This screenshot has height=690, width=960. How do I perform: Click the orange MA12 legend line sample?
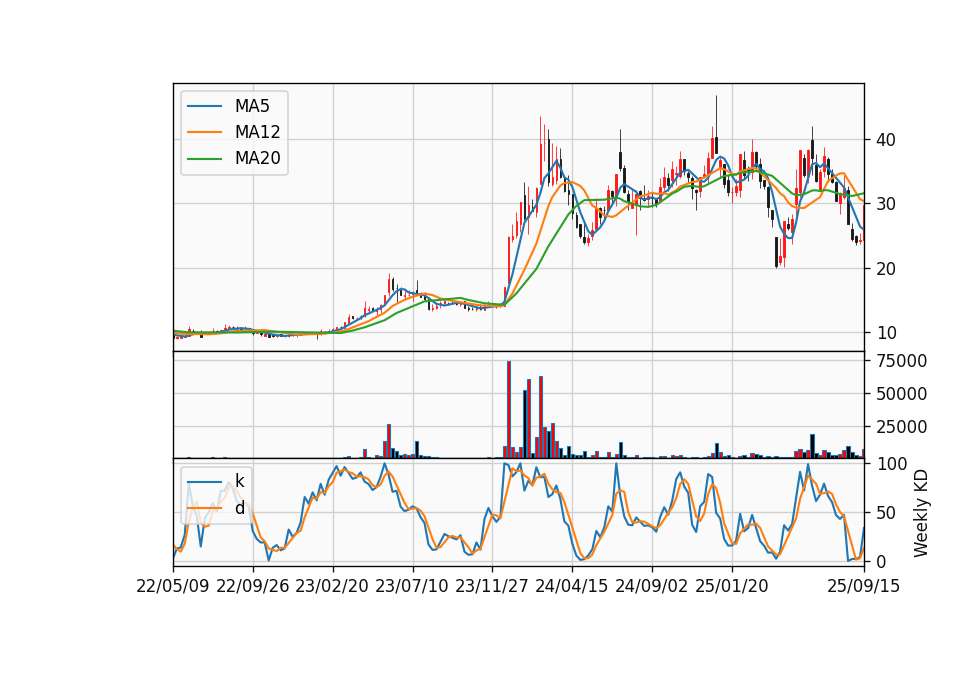click(x=204, y=132)
